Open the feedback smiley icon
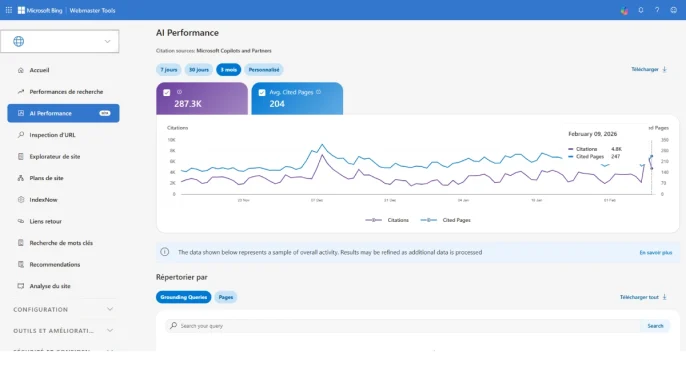686x386 pixels. (x=674, y=10)
